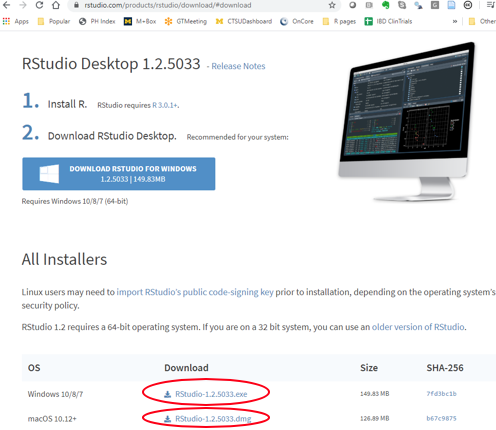
Task: Click the Evernote elephant extension icon
Action: [x=385, y=5]
